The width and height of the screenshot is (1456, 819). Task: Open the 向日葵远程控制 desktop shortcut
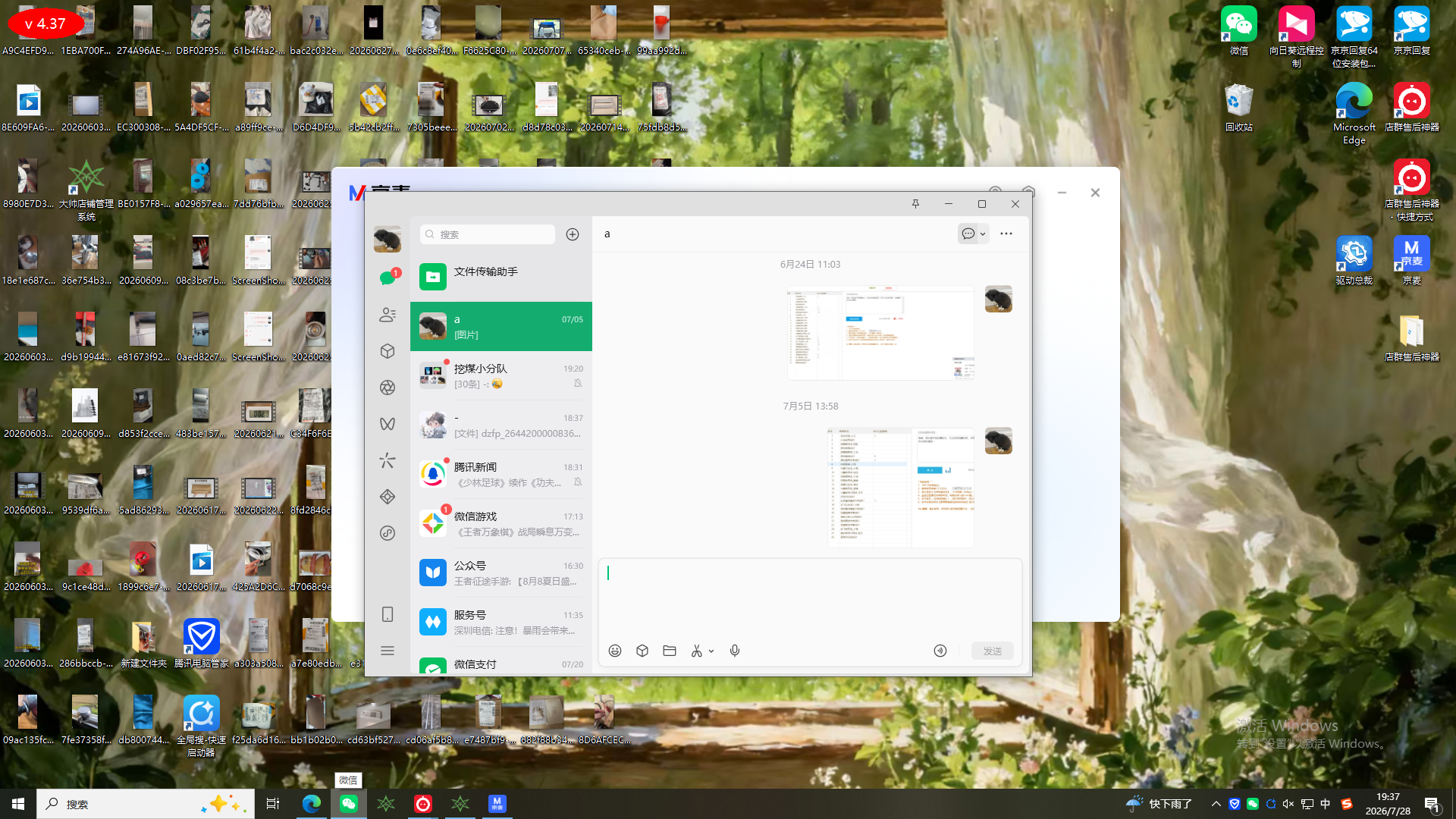coord(1297,36)
